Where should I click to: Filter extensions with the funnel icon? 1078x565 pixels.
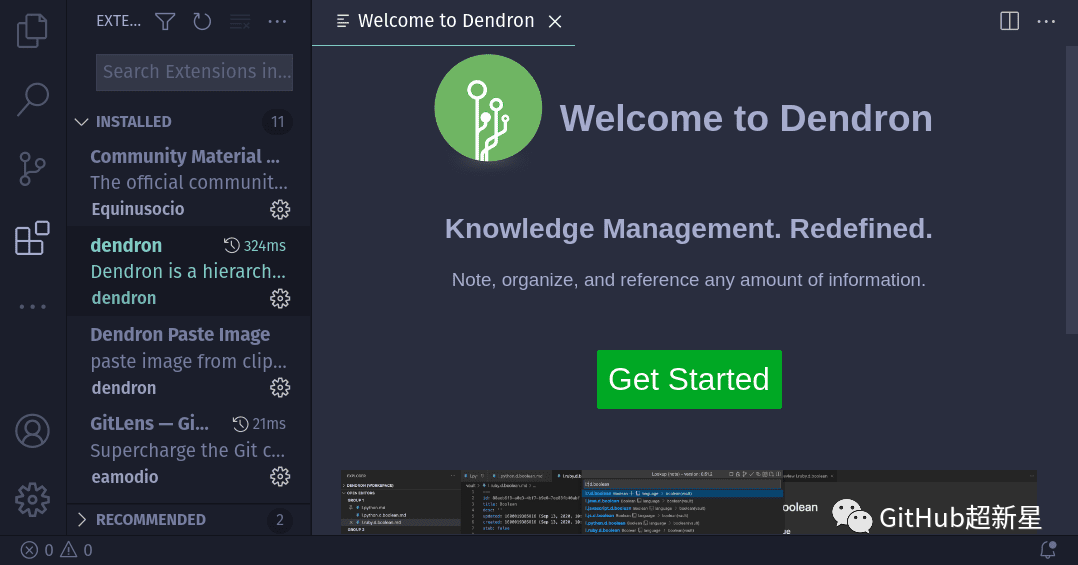click(x=165, y=22)
